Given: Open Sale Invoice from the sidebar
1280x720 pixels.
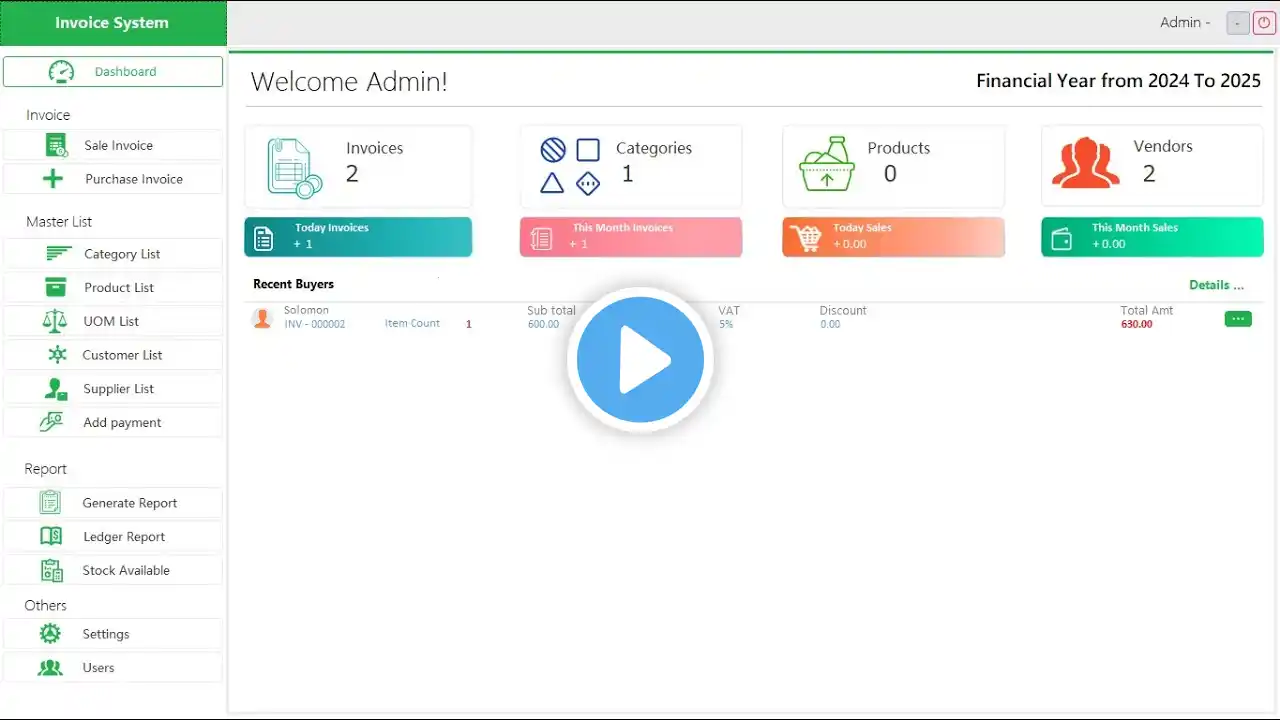Looking at the screenshot, I should click(x=113, y=145).
